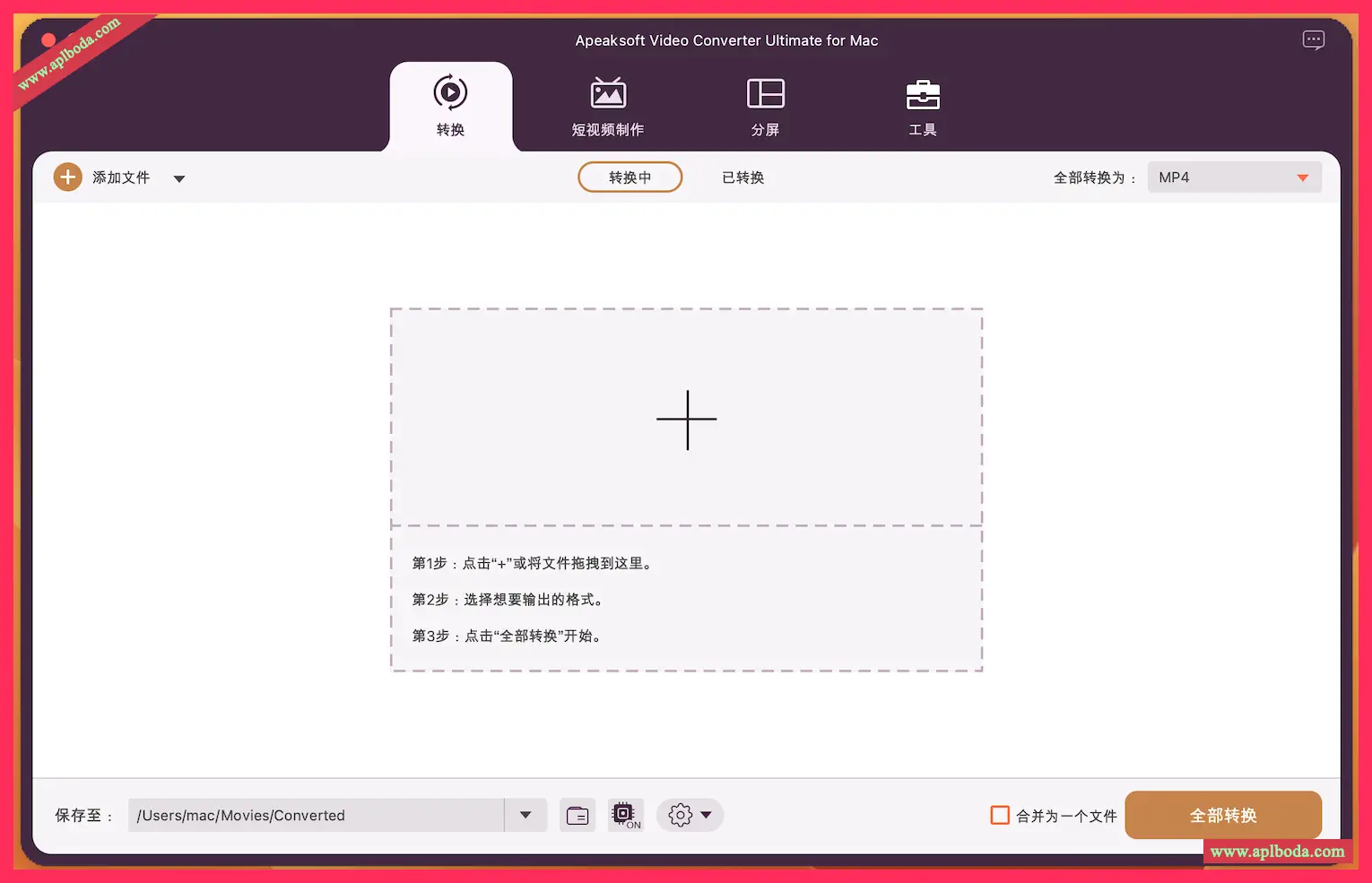Open the feedback chat bubble icon
Image resolution: width=1372 pixels, height=883 pixels.
click(x=1313, y=40)
